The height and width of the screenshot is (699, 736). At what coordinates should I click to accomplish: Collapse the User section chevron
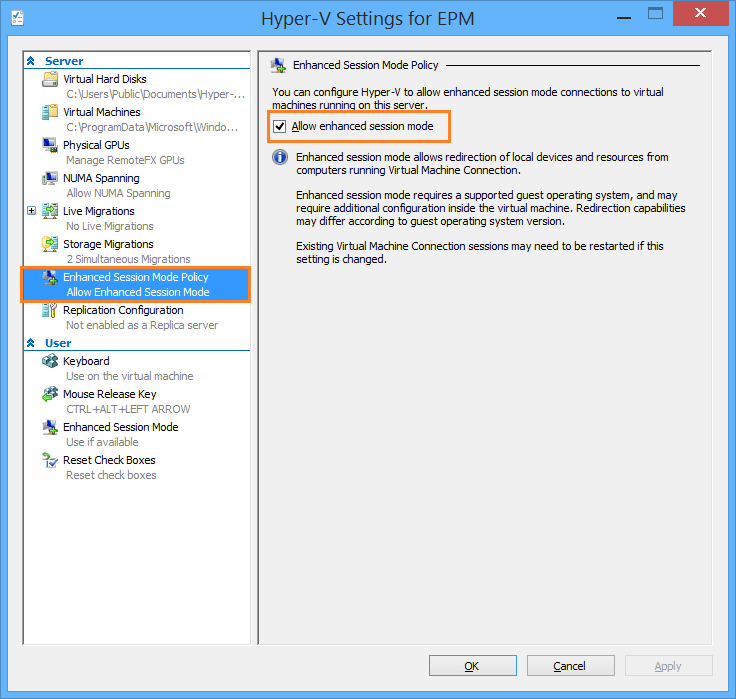coord(31,343)
